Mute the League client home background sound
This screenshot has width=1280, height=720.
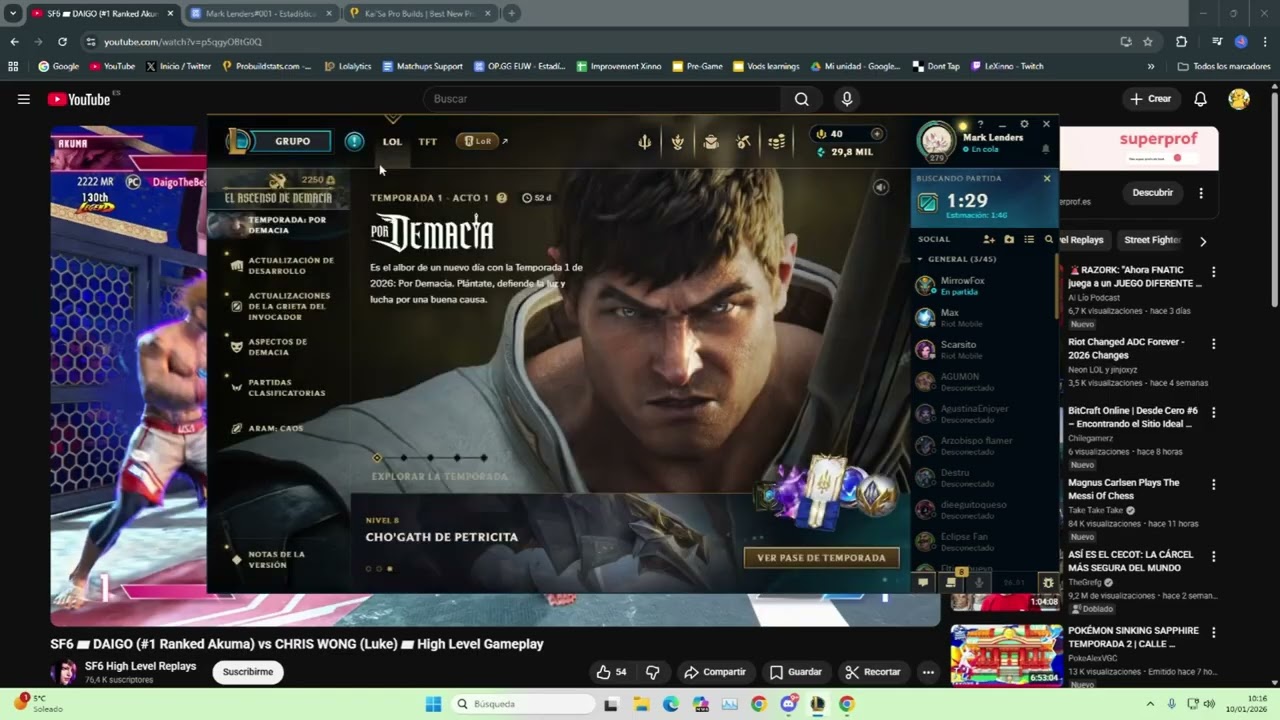tap(881, 187)
